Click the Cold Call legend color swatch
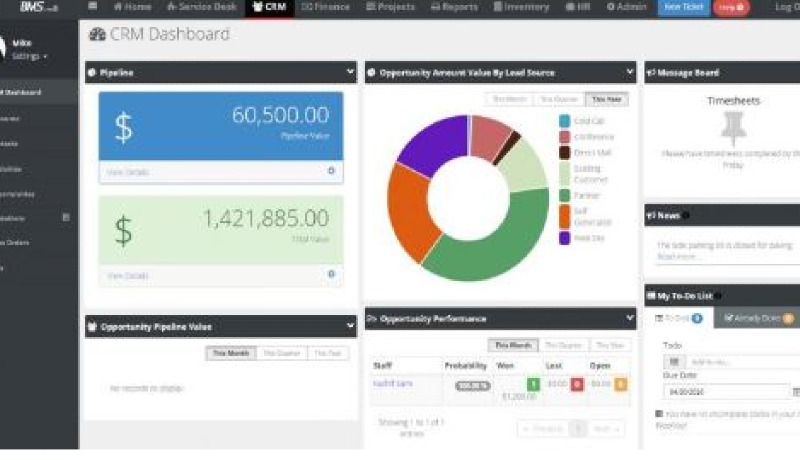Viewport: 800px width, 460px height. [564, 121]
